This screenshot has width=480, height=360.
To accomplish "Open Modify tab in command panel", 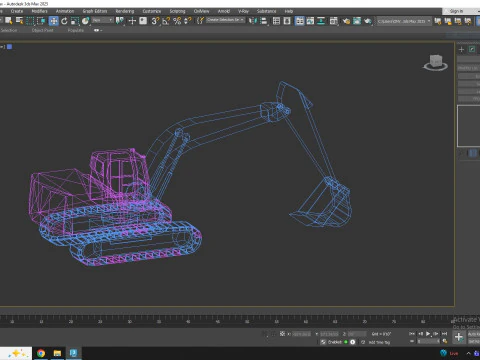I will point(472,49).
